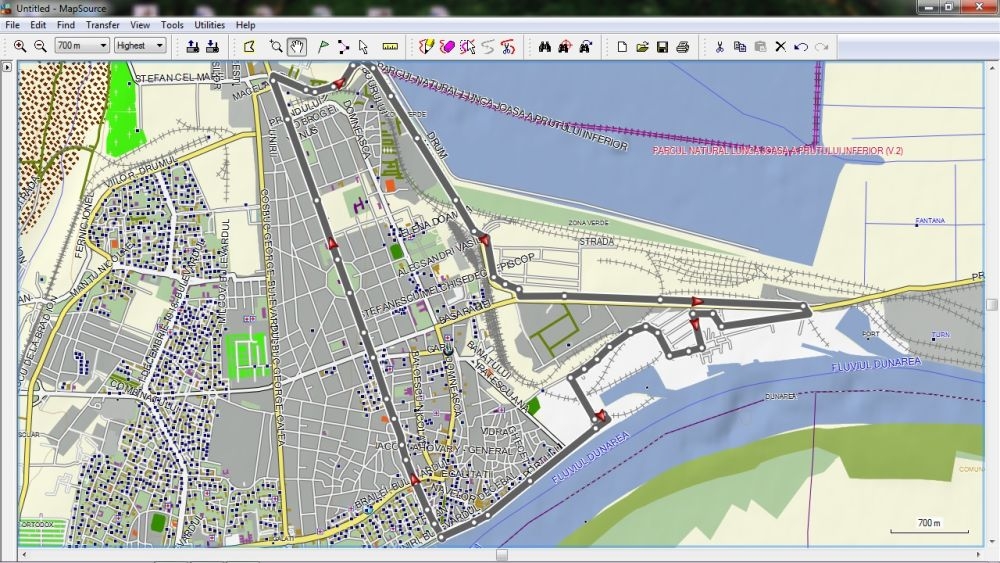Click the Save disk icon
The width and height of the screenshot is (1000, 563).
(662, 46)
